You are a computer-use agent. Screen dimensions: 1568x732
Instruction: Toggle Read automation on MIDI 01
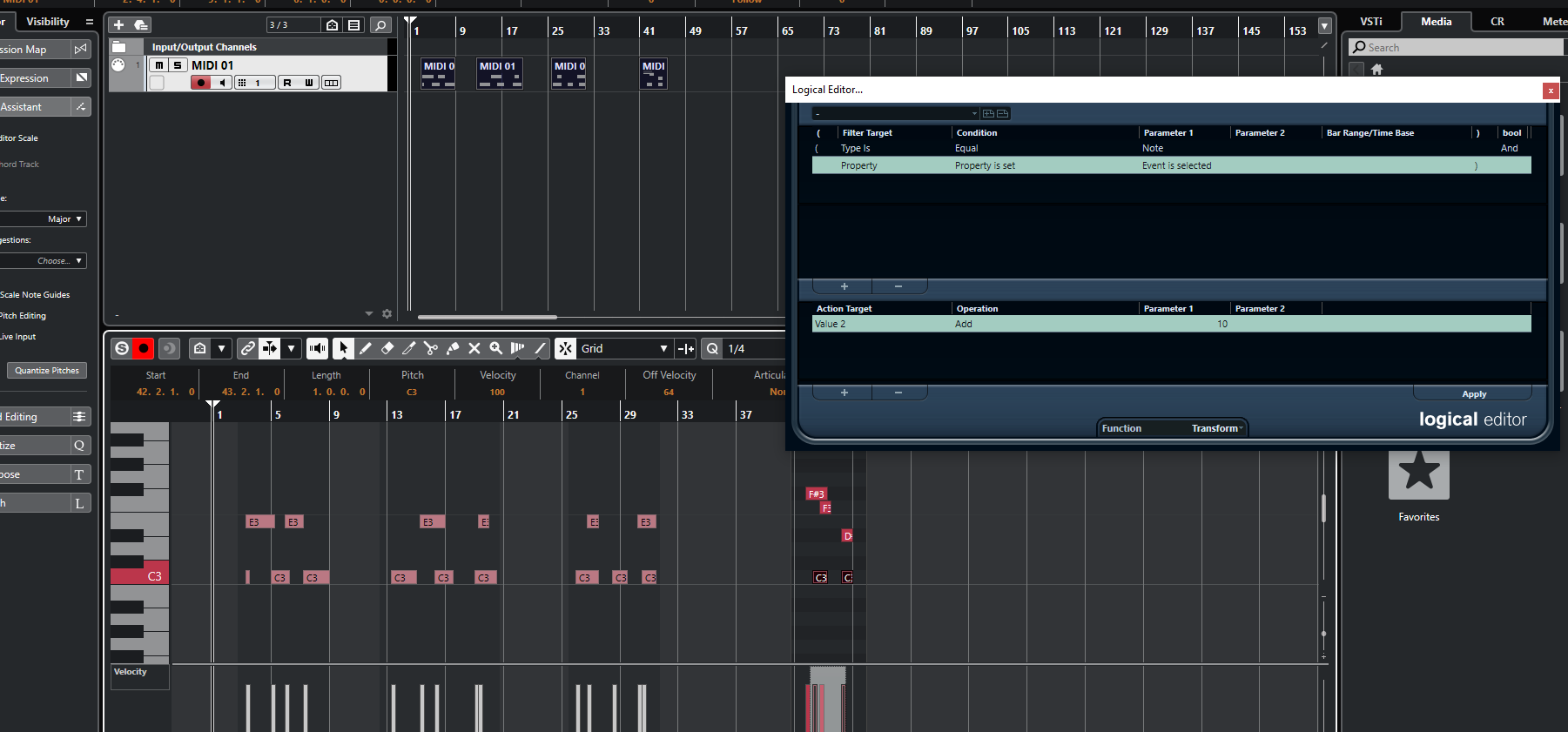tap(288, 83)
